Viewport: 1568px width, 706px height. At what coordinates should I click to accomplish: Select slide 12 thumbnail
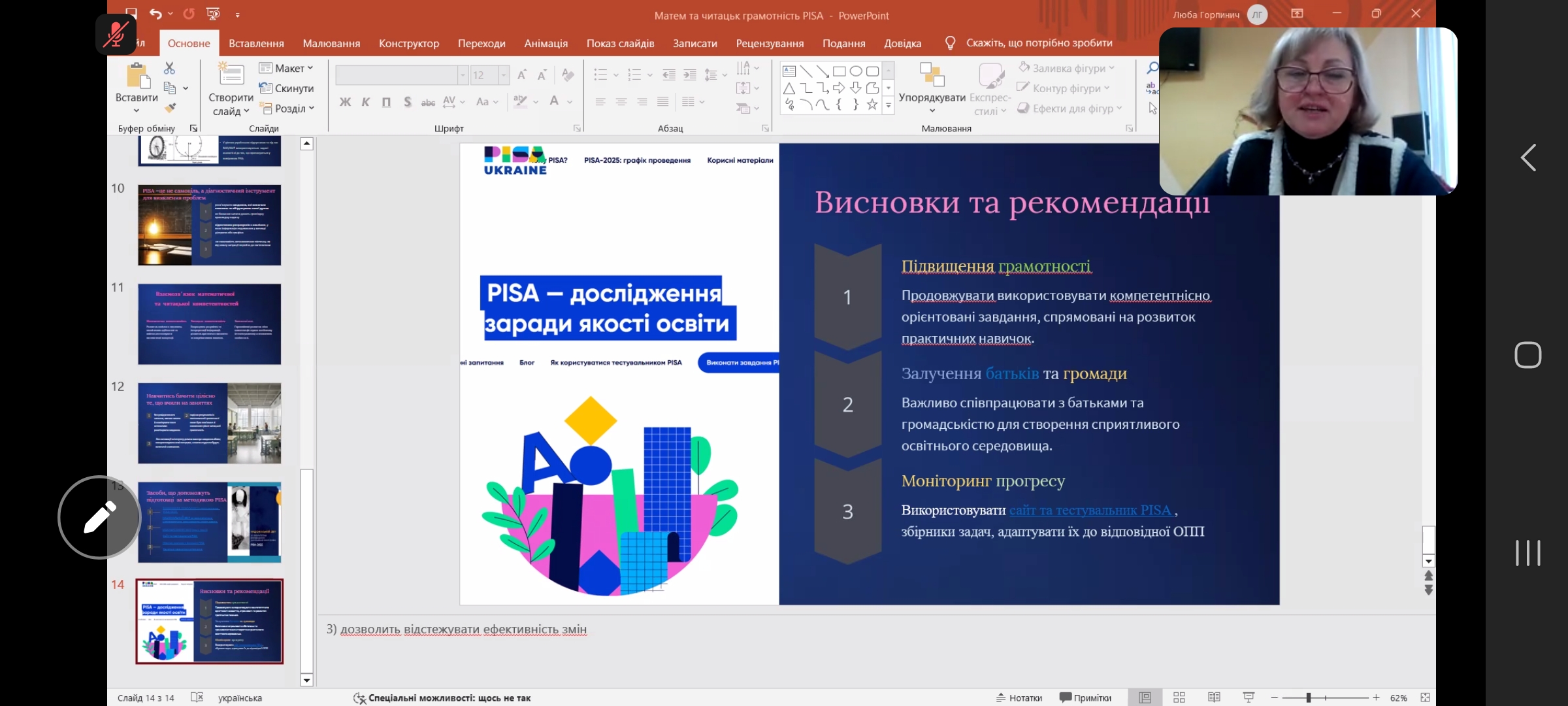(209, 423)
